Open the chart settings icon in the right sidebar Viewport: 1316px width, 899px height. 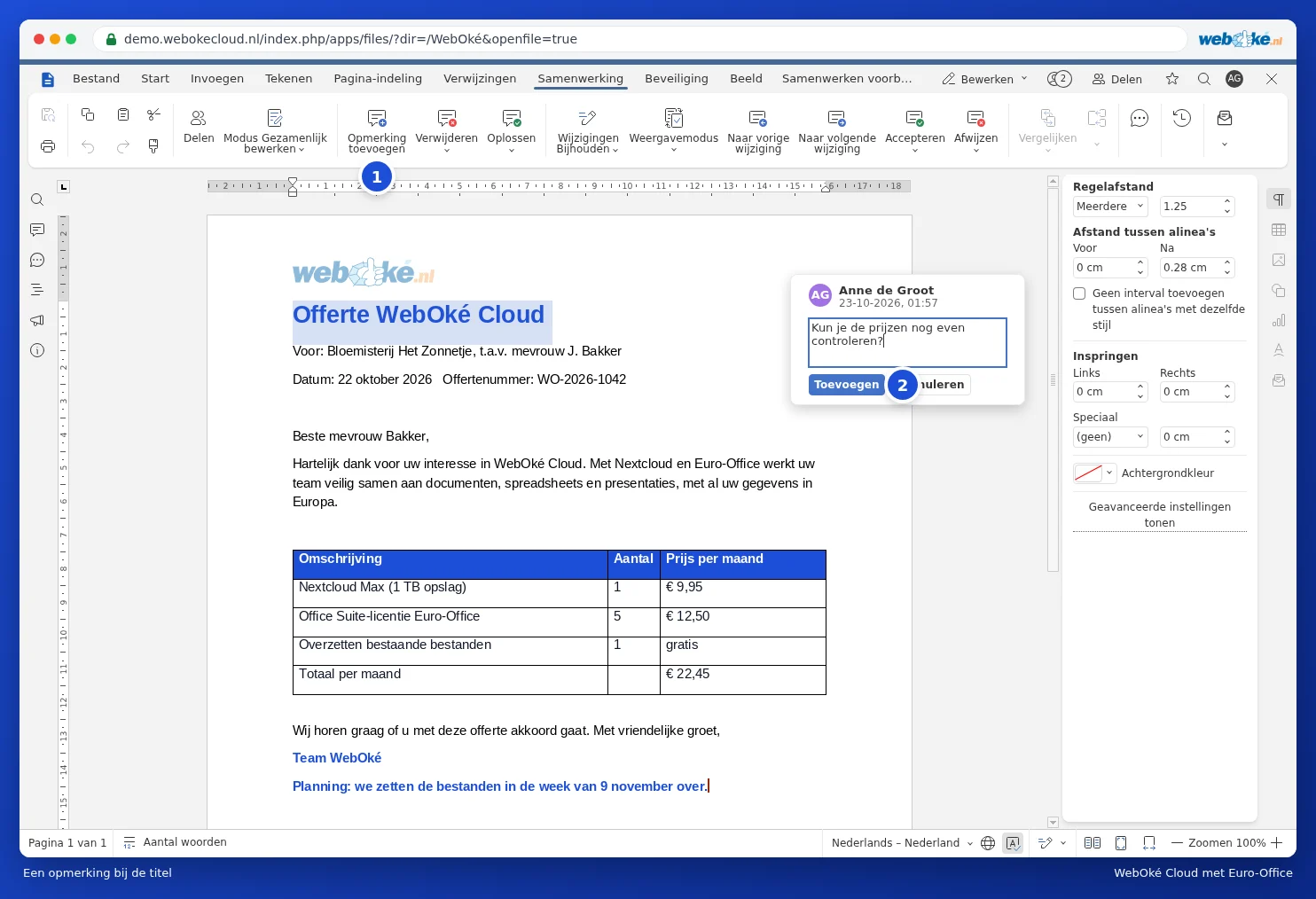pyautogui.click(x=1279, y=320)
